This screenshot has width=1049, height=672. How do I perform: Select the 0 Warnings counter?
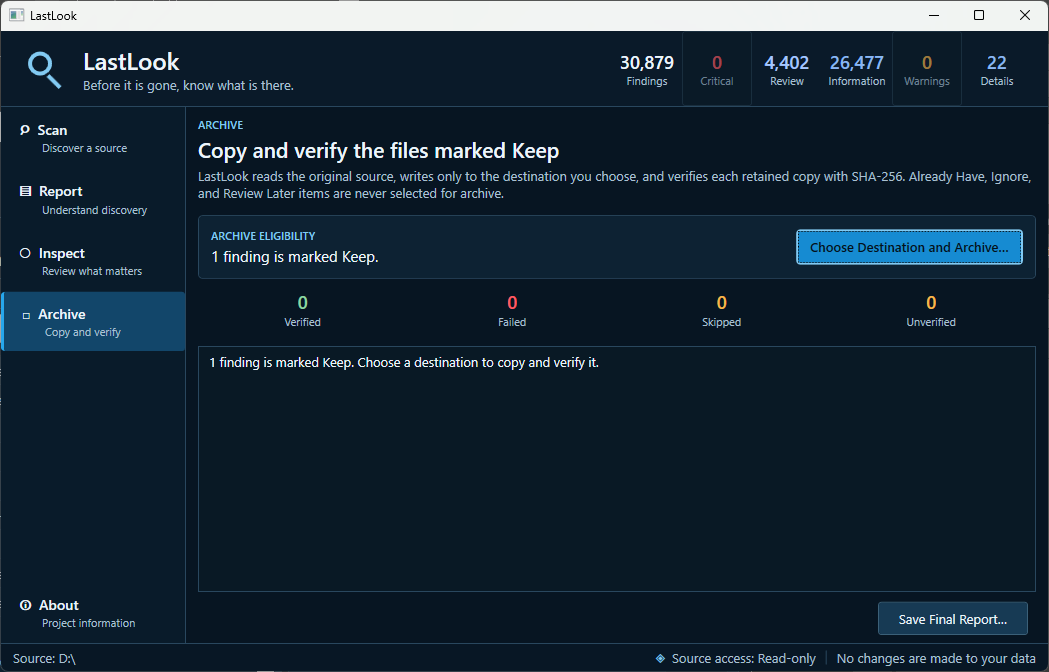click(927, 70)
